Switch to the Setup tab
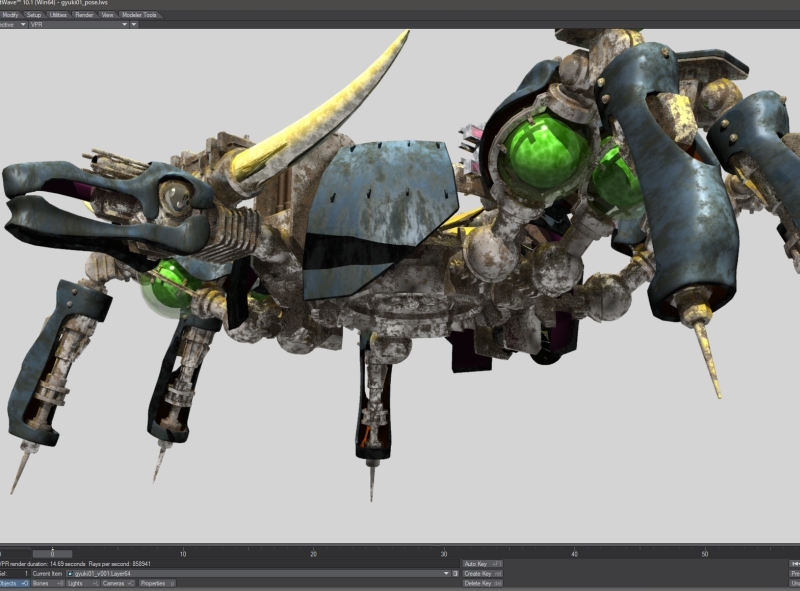800x591 pixels. (x=34, y=15)
